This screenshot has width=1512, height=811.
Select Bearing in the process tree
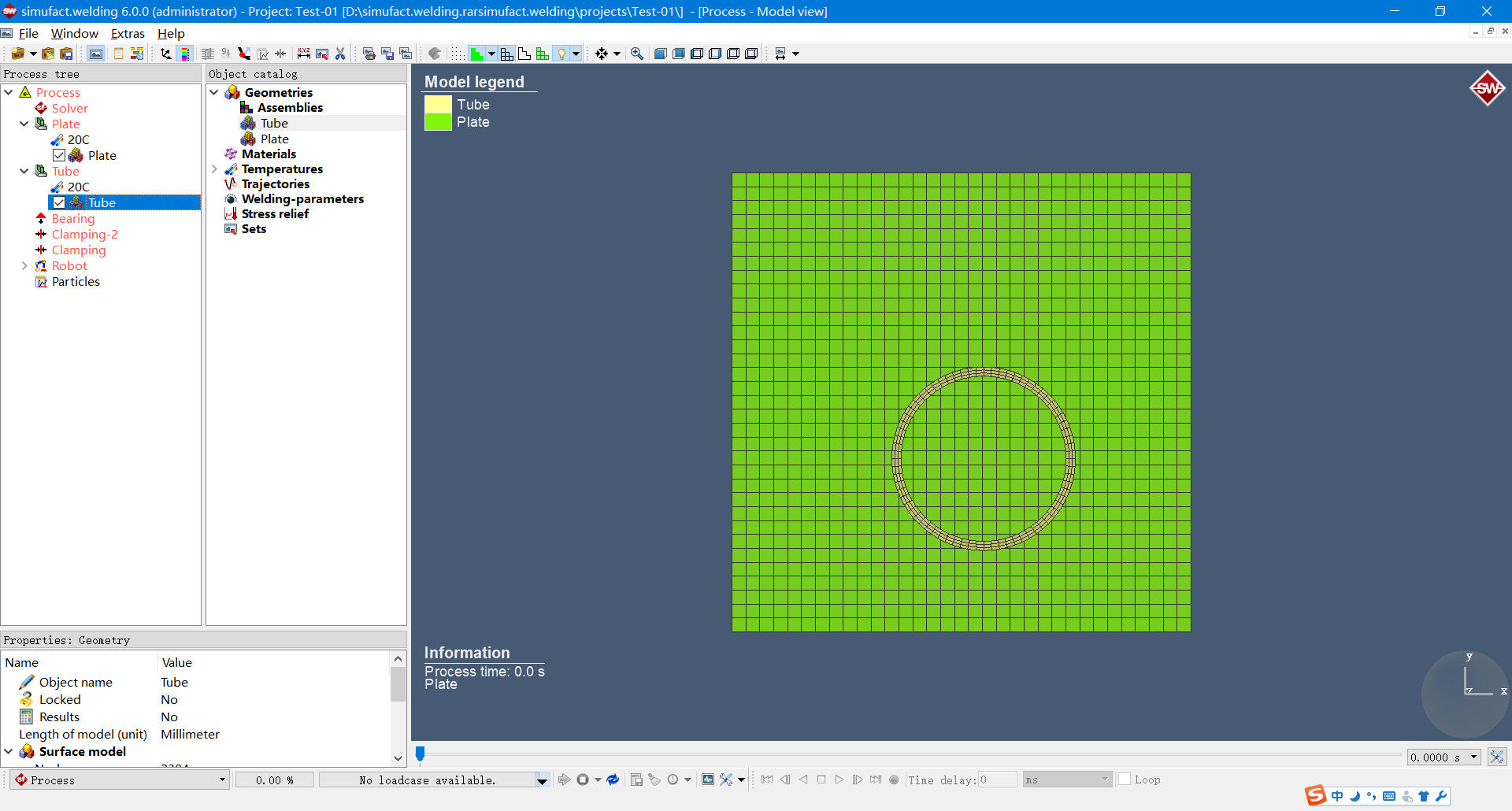pyautogui.click(x=73, y=218)
